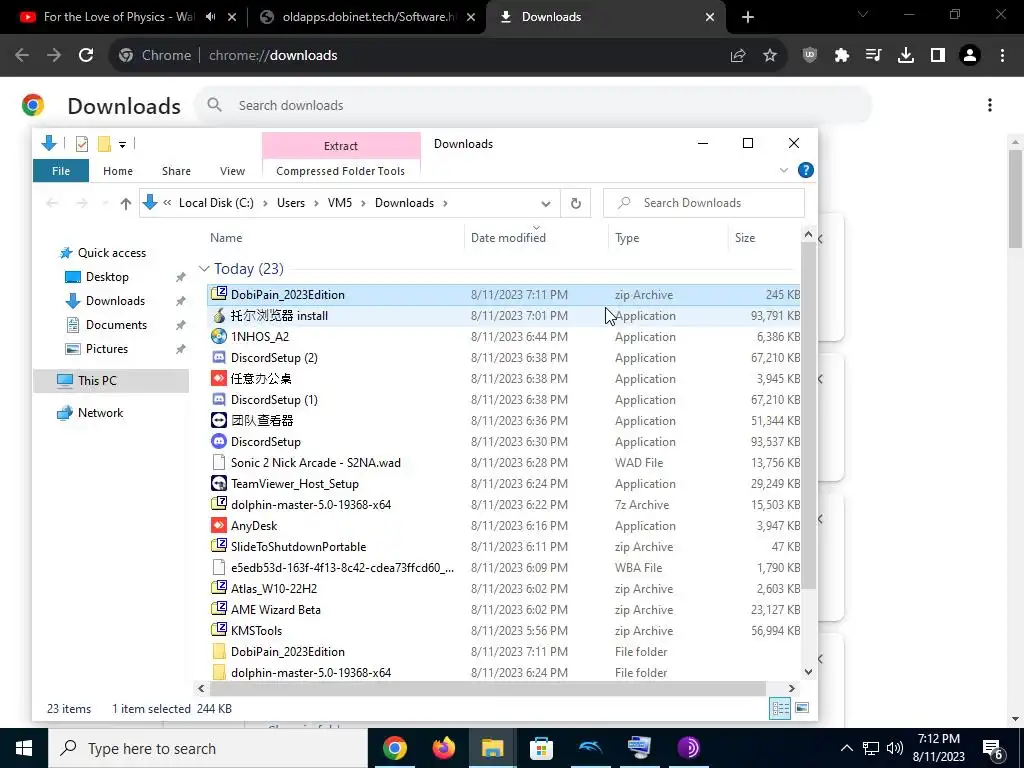1024x768 pixels.
Task: Open Chrome's downloads tray icon
Action: coord(906,56)
